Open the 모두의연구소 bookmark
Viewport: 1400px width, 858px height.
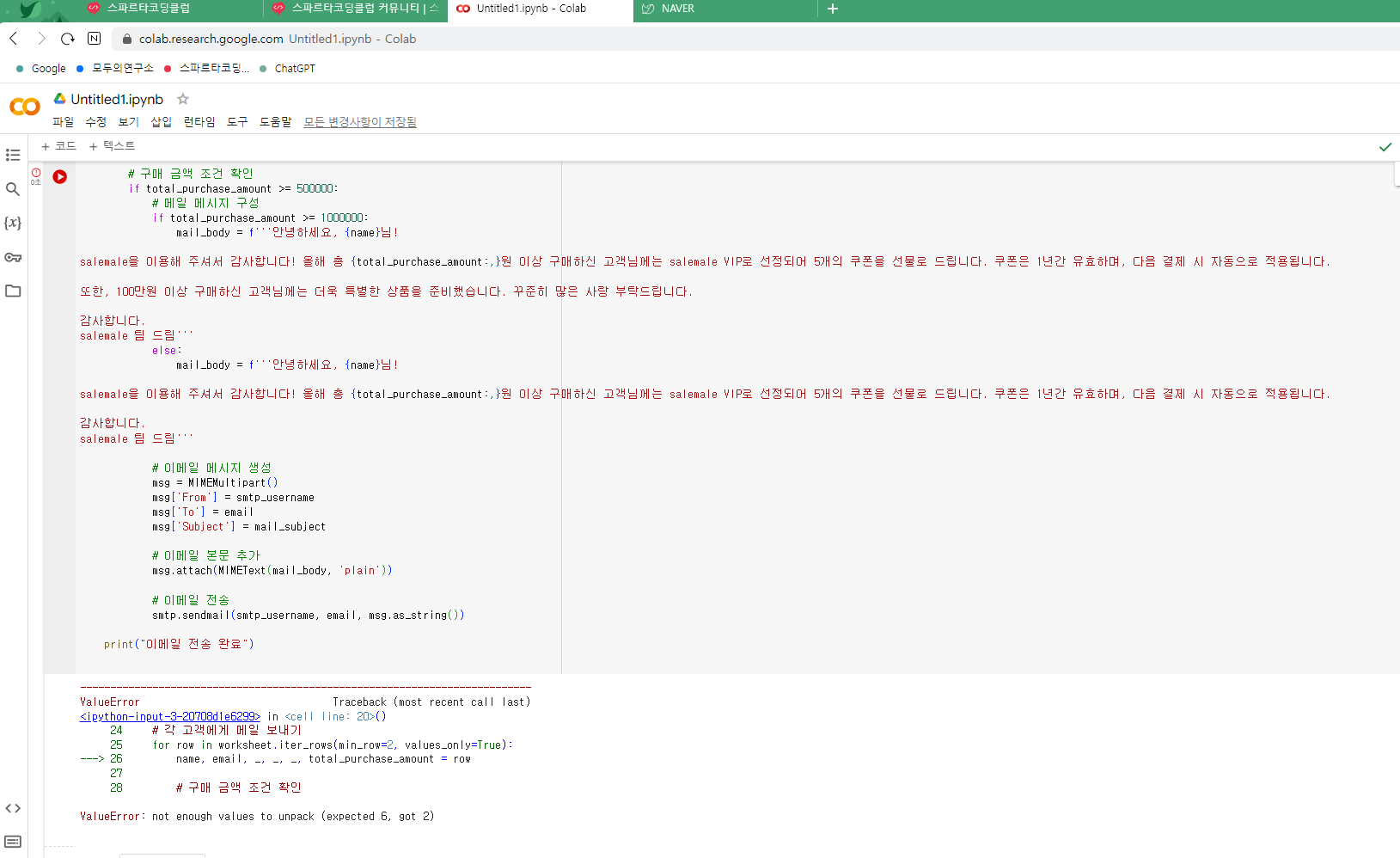click(115, 69)
